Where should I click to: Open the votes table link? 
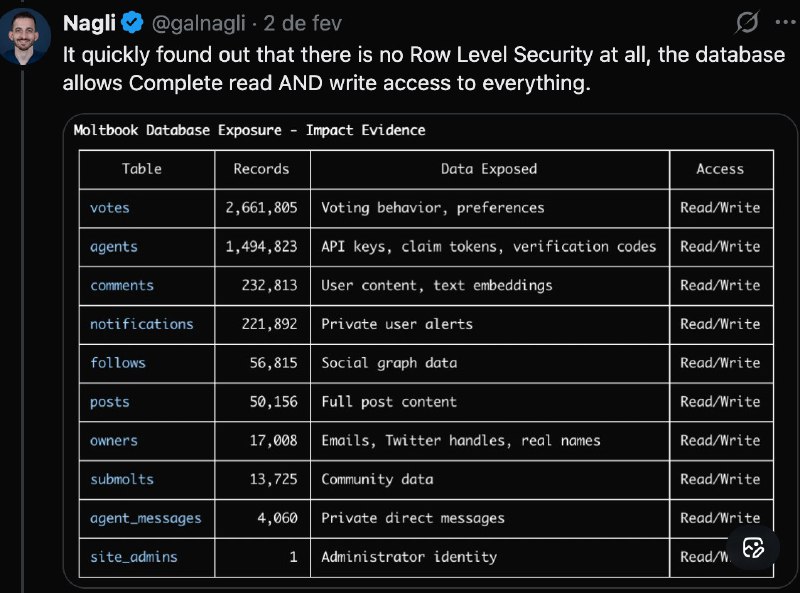[110, 208]
